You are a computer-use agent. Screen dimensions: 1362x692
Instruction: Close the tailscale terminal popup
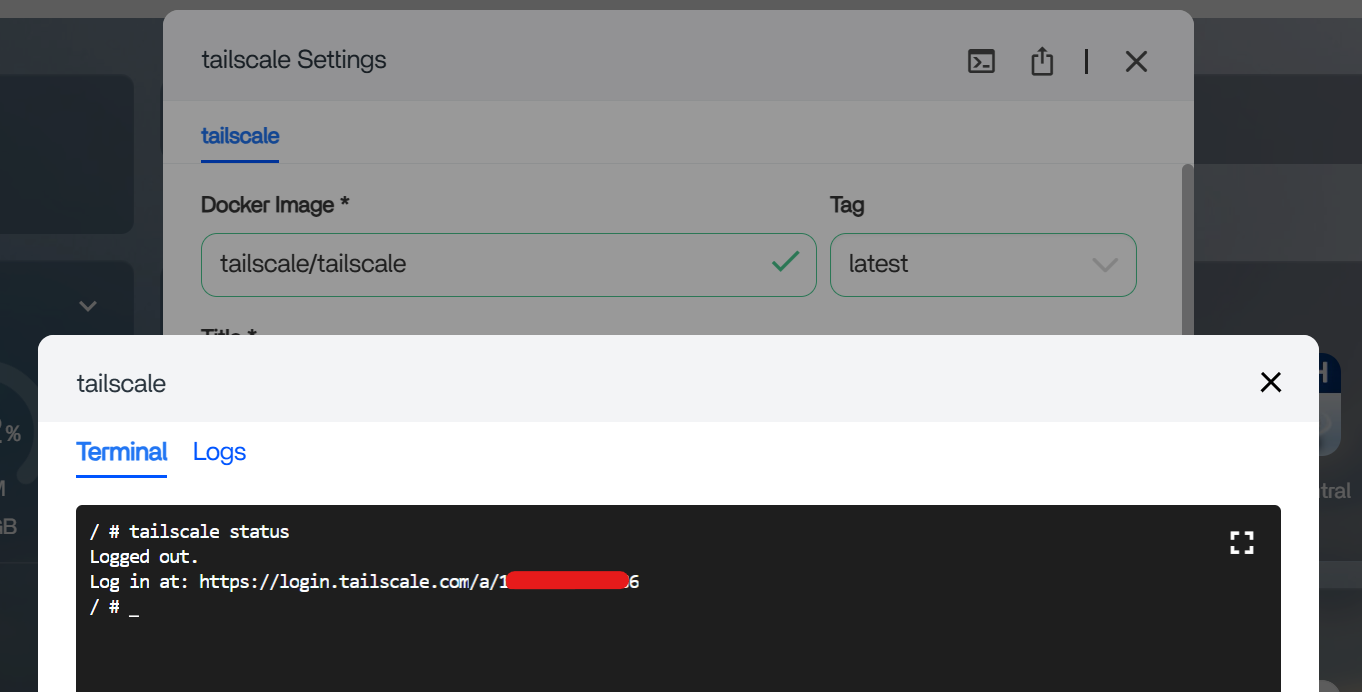(x=1270, y=382)
